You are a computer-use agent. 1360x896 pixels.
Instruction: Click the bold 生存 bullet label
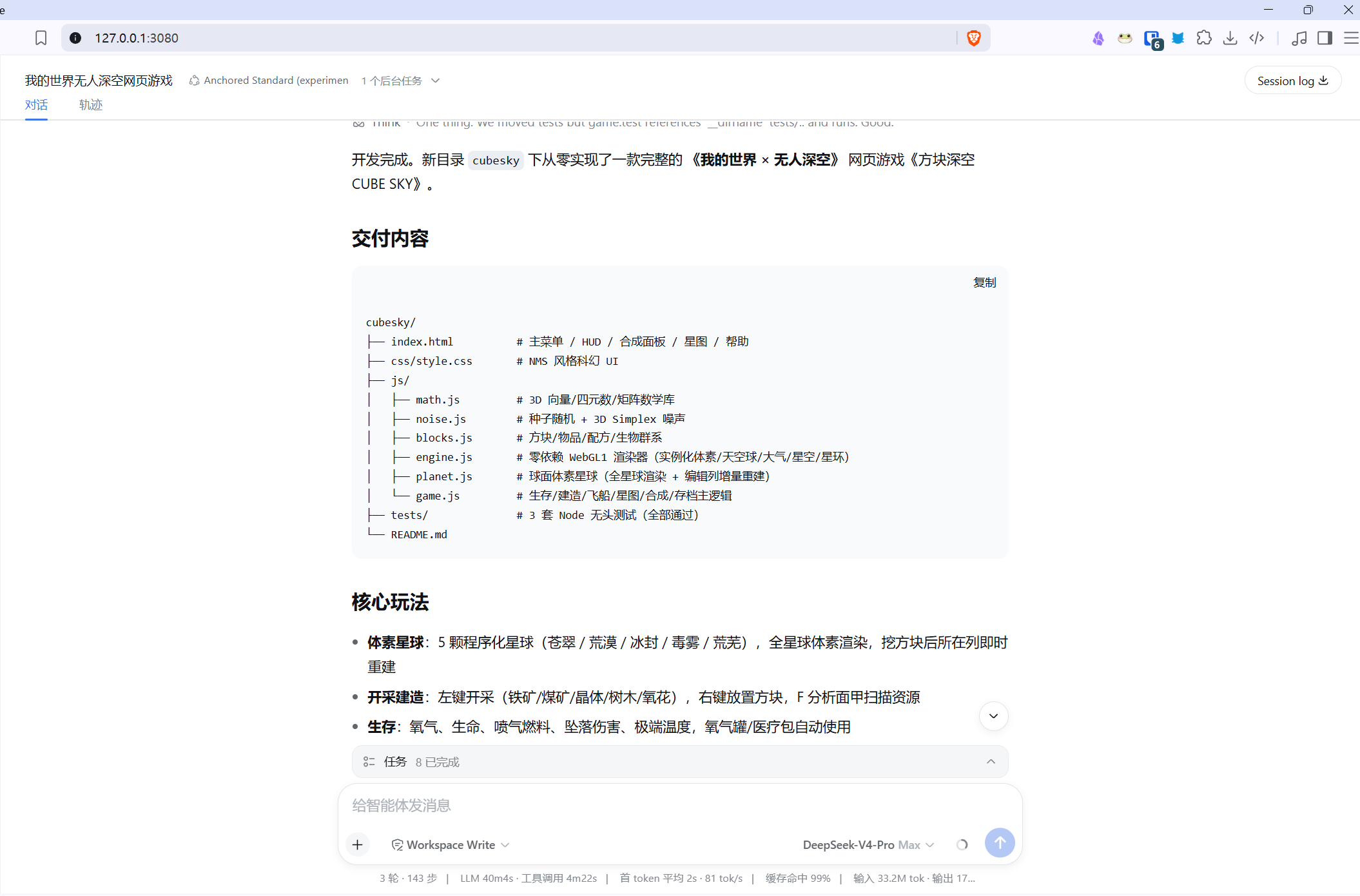pos(382,727)
